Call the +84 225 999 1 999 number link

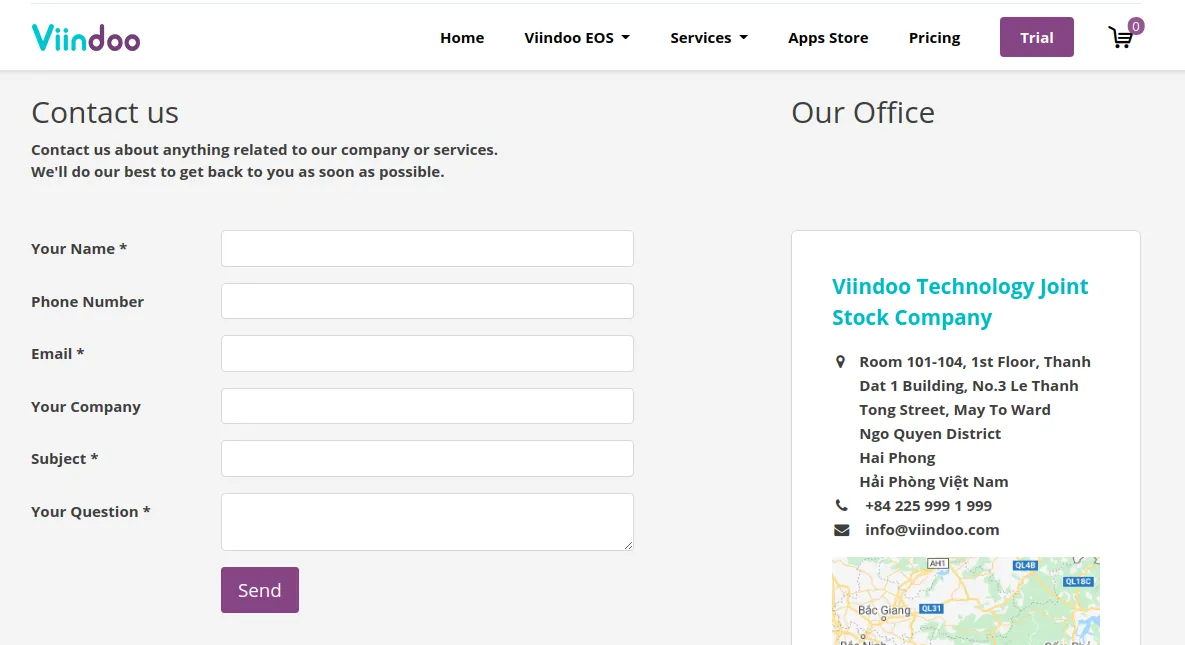(928, 506)
